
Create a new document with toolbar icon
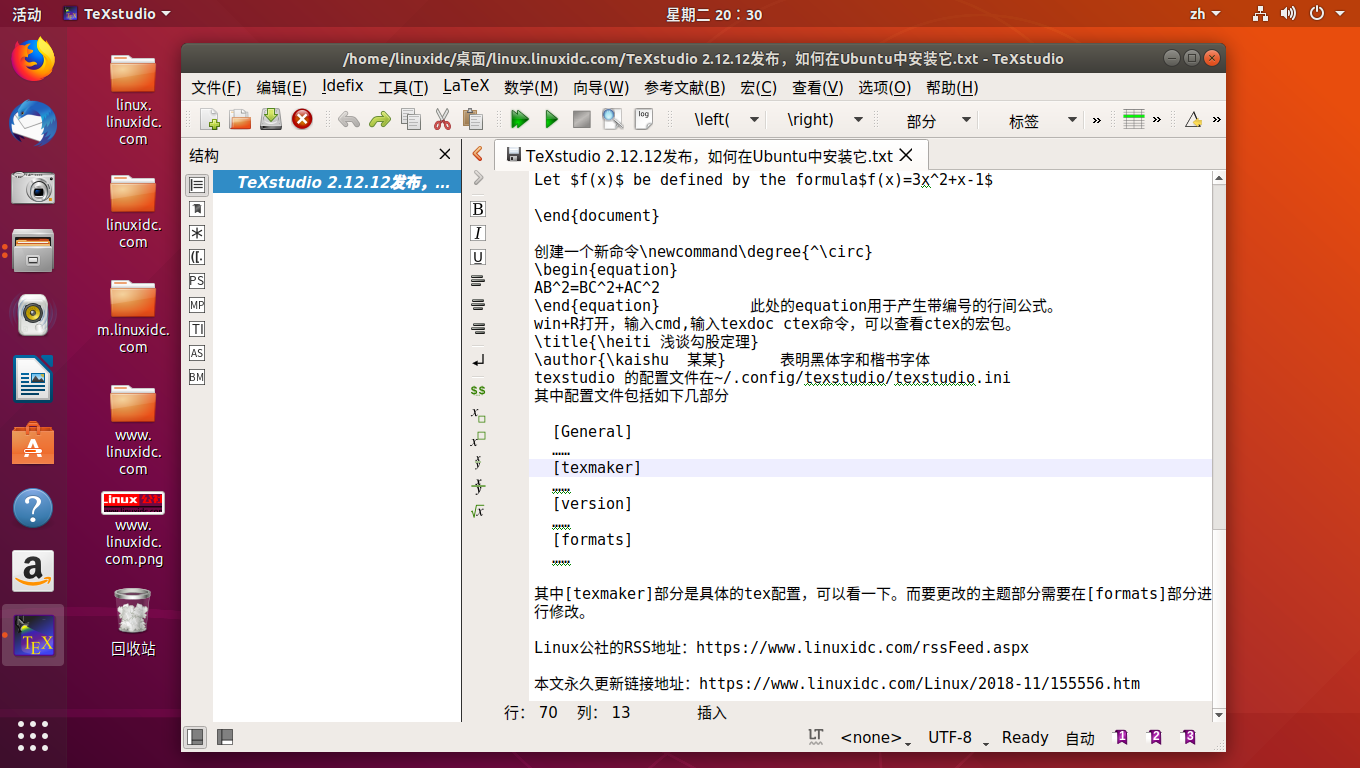tap(210, 120)
